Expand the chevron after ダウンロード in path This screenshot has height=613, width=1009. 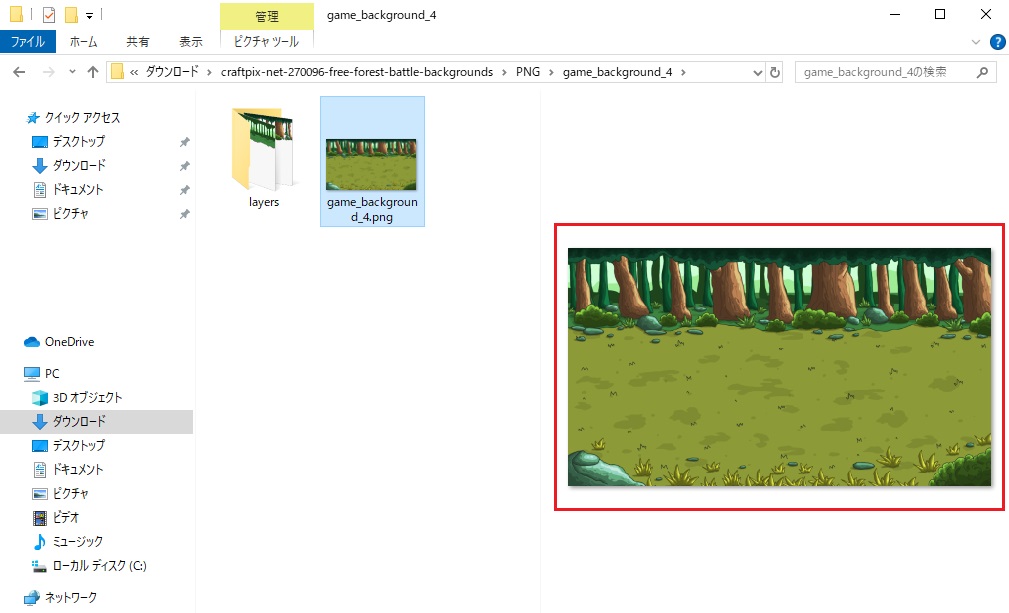click(x=209, y=72)
